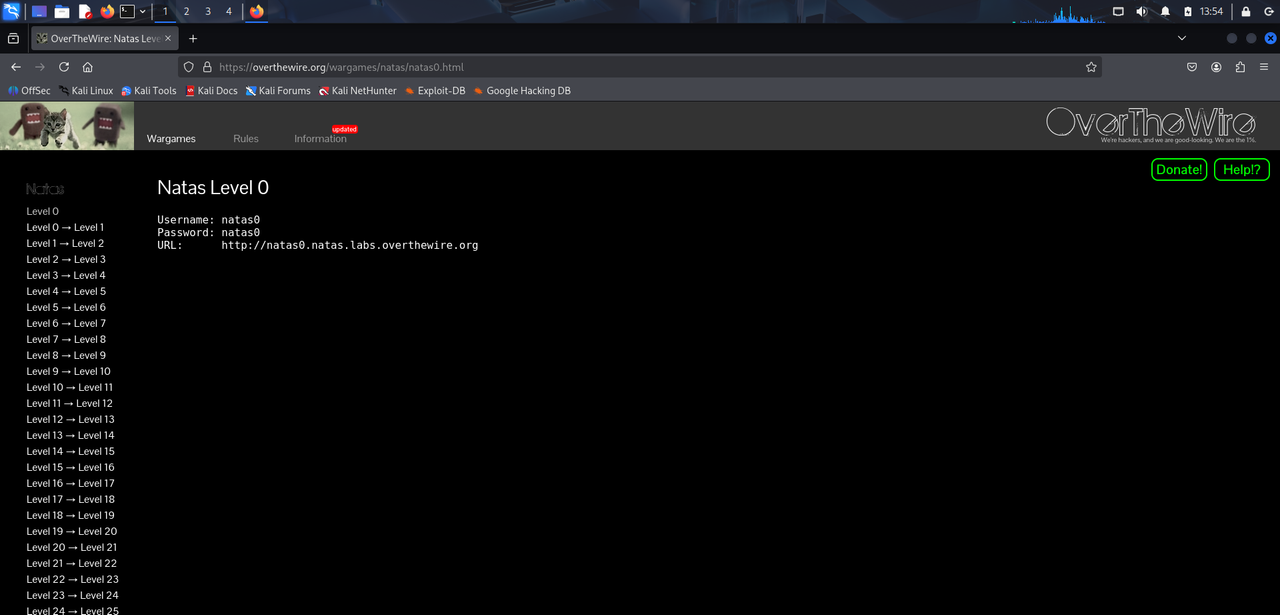Click the URL address bar field
Screen dimensions: 1280x615
click(640, 67)
